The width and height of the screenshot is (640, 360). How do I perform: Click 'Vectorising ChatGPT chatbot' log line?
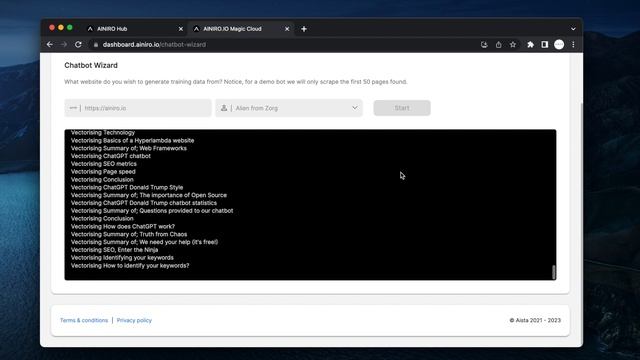pyautogui.click(x=111, y=156)
